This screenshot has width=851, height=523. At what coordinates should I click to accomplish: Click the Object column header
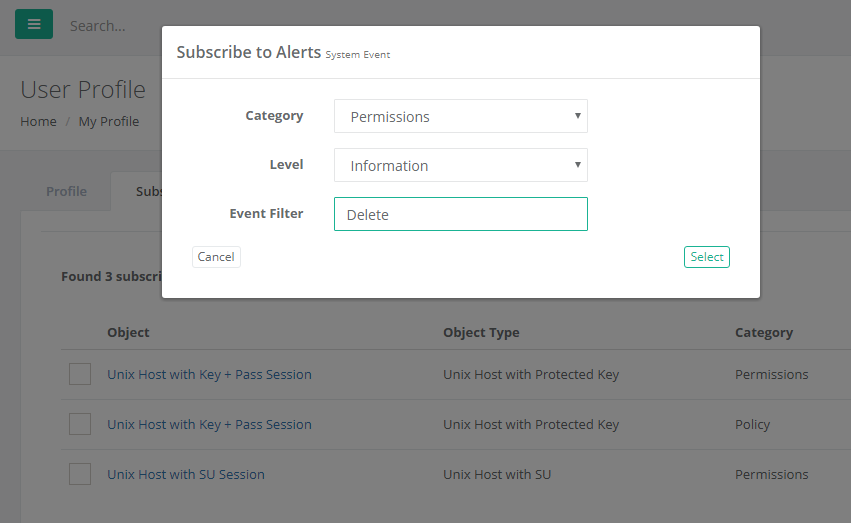tap(128, 332)
